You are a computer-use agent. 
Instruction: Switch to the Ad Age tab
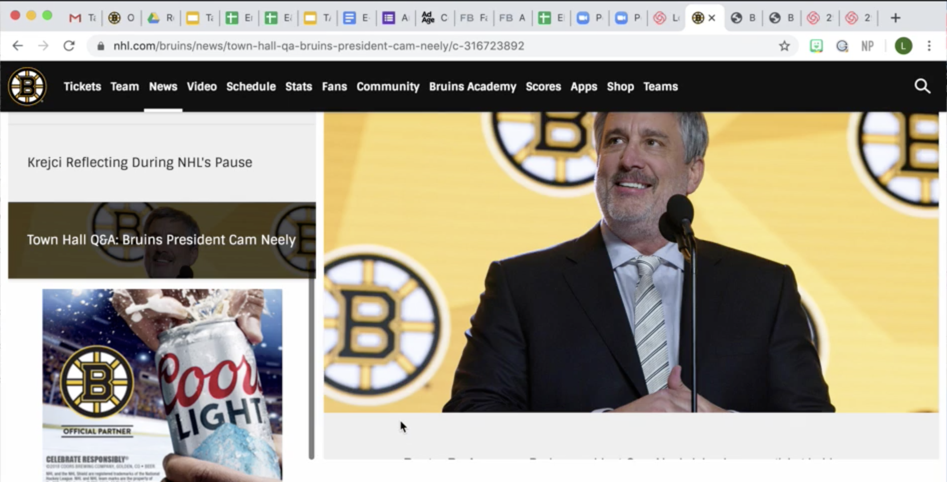click(434, 18)
